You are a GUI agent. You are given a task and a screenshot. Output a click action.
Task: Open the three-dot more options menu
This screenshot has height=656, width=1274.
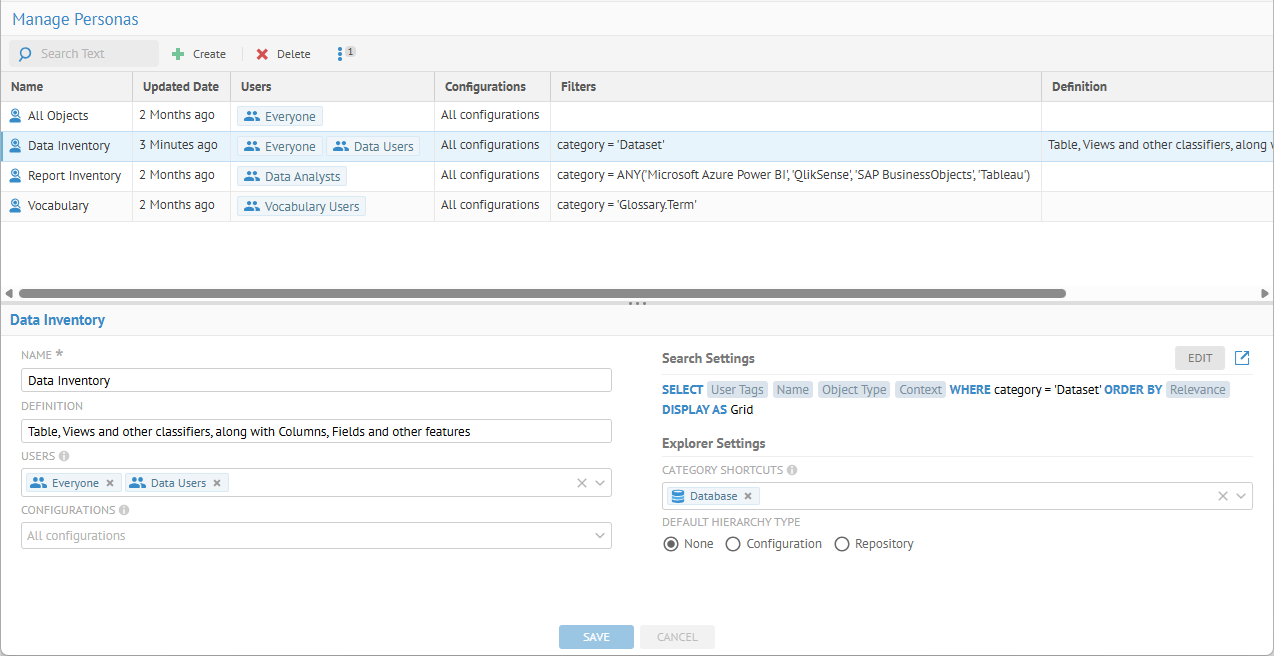point(340,53)
